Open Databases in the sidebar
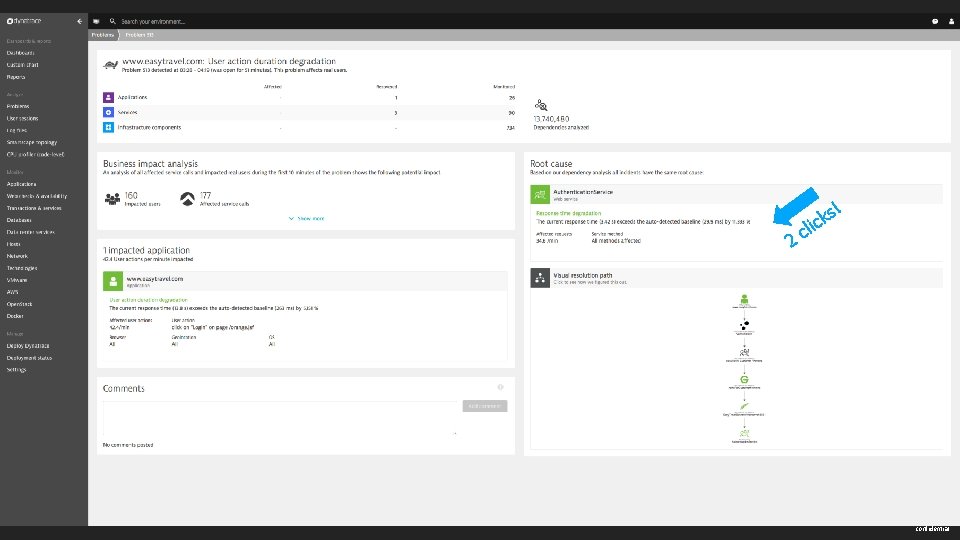This screenshot has width=960, height=540. (19, 220)
